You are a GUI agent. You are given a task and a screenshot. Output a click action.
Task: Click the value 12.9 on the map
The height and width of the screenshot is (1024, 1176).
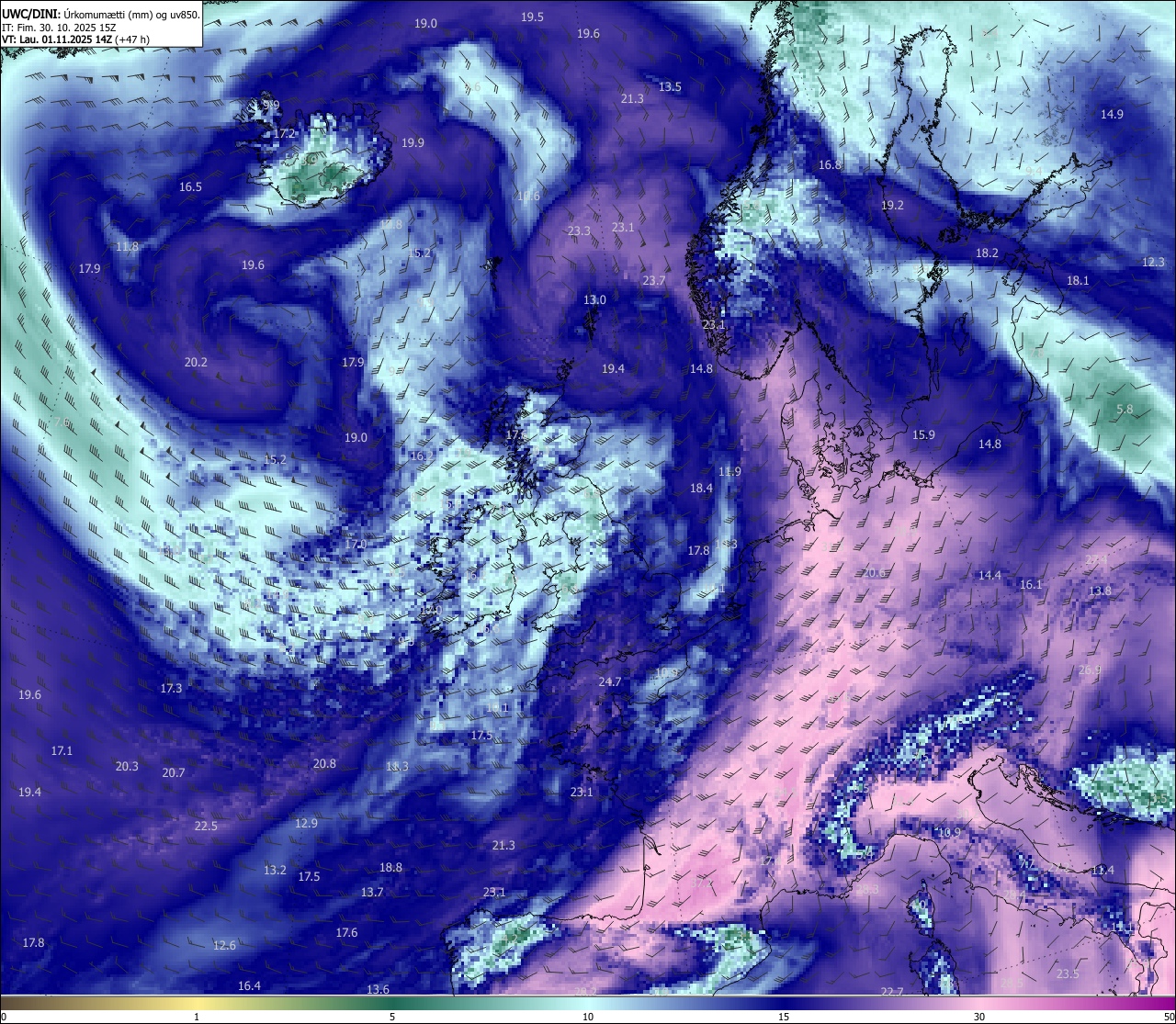[306, 823]
